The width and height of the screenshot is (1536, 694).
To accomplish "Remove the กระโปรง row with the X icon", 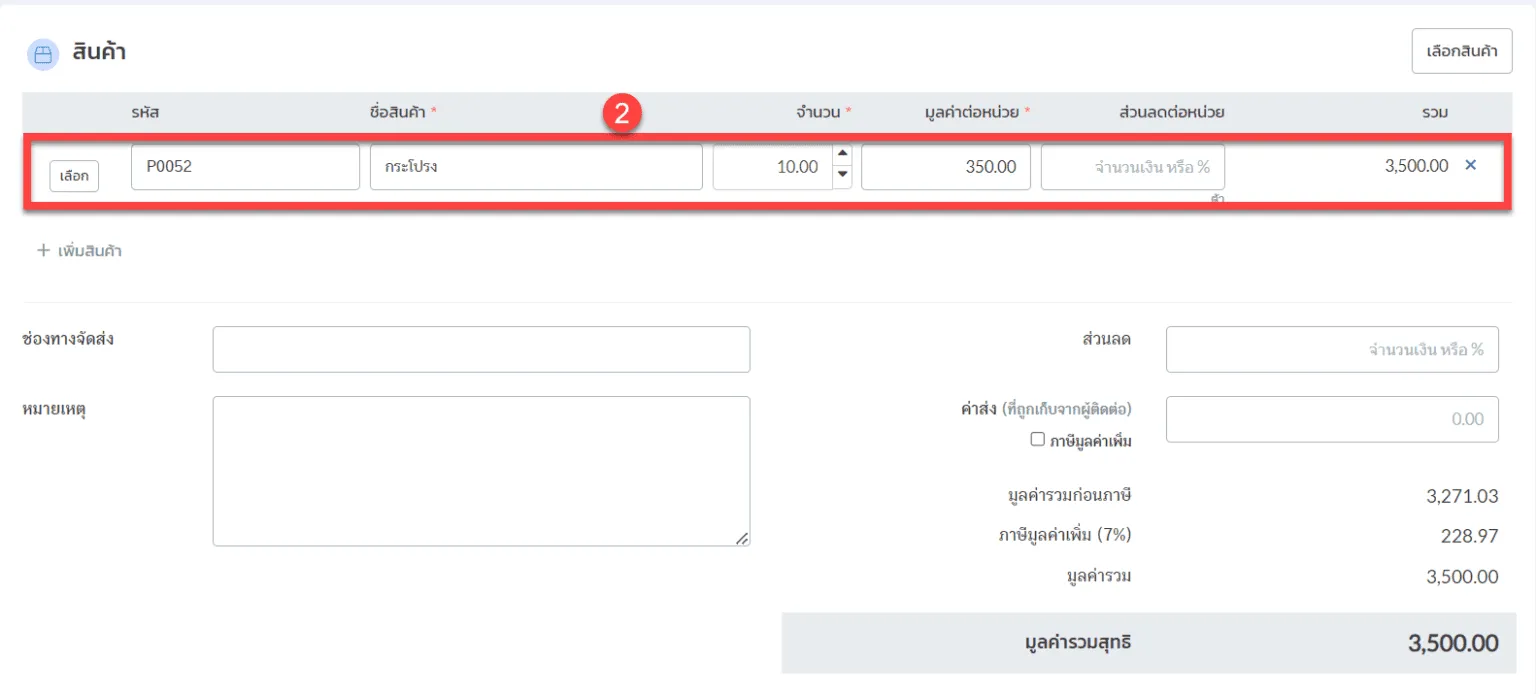I will point(1470,166).
